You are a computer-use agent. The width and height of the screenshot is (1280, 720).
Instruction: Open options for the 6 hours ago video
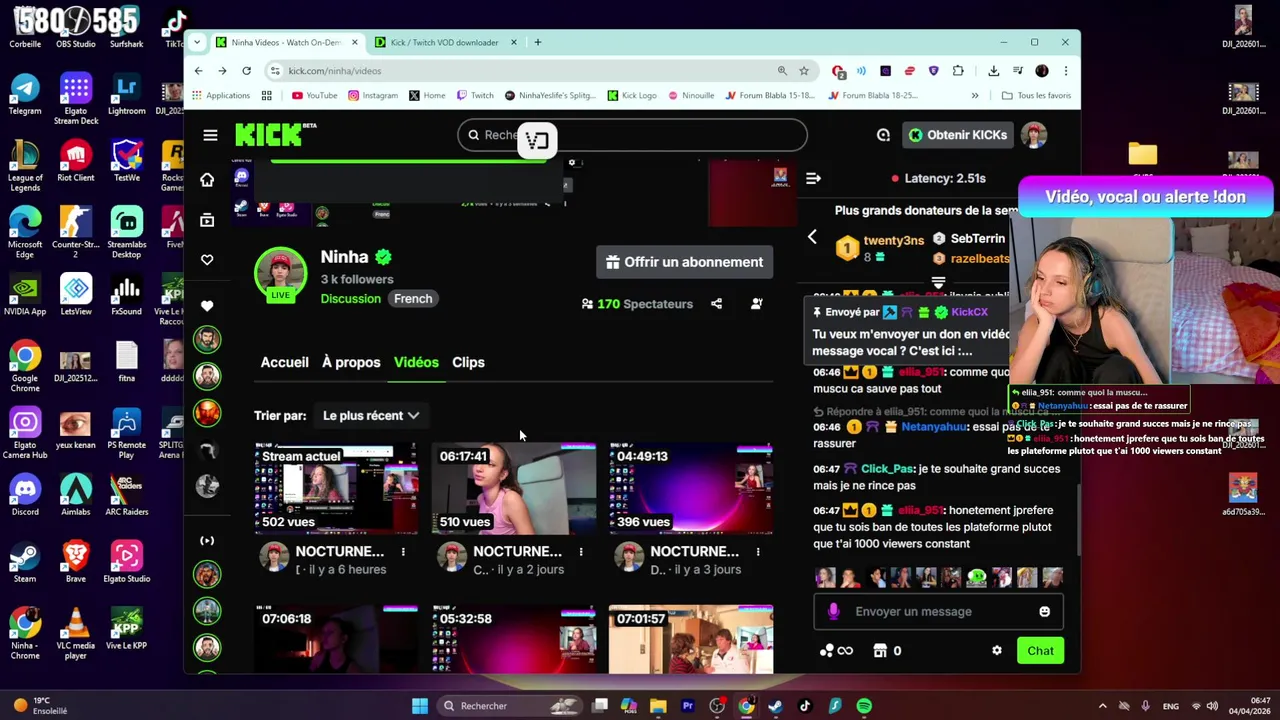[x=403, y=552]
